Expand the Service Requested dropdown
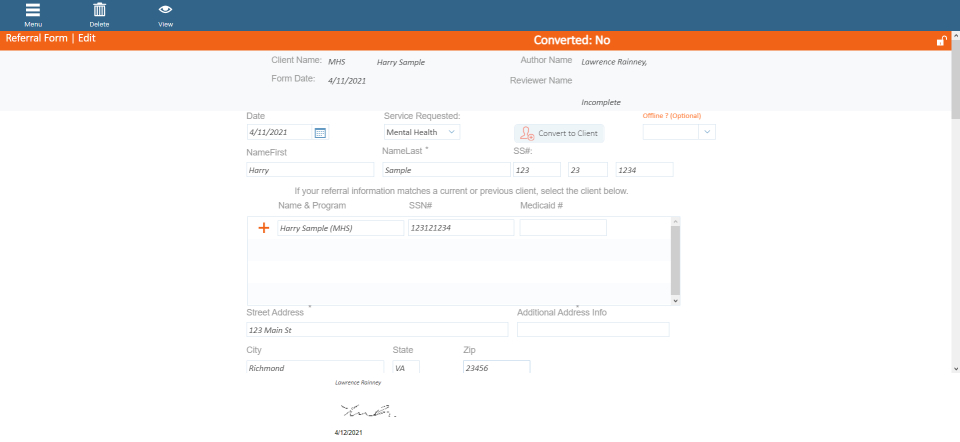 pos(452,132)
